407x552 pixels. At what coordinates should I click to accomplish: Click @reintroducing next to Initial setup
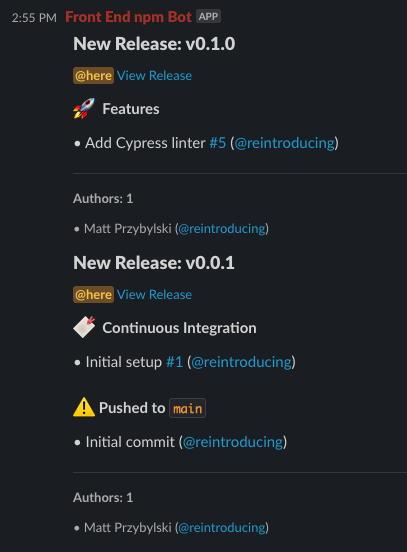[242, 362]
